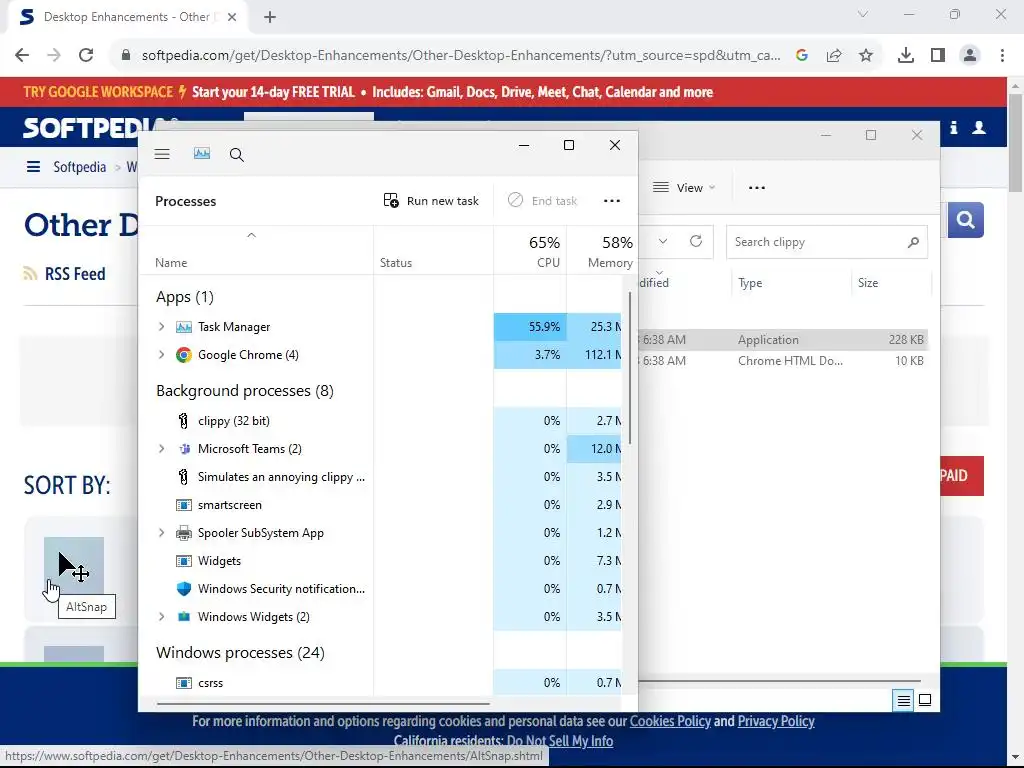Reload the Softpedia page
This screenshot has width=1024, height=768.
pyautogui.click(x=86, y=55)
